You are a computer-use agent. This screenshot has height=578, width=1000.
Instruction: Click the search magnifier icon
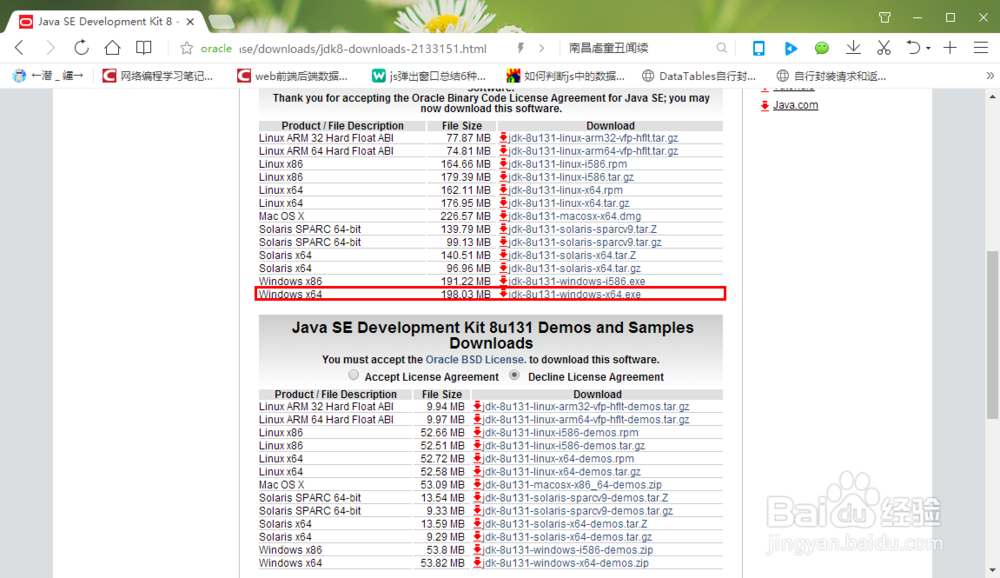pyautogui.click(x=721, y=48)
